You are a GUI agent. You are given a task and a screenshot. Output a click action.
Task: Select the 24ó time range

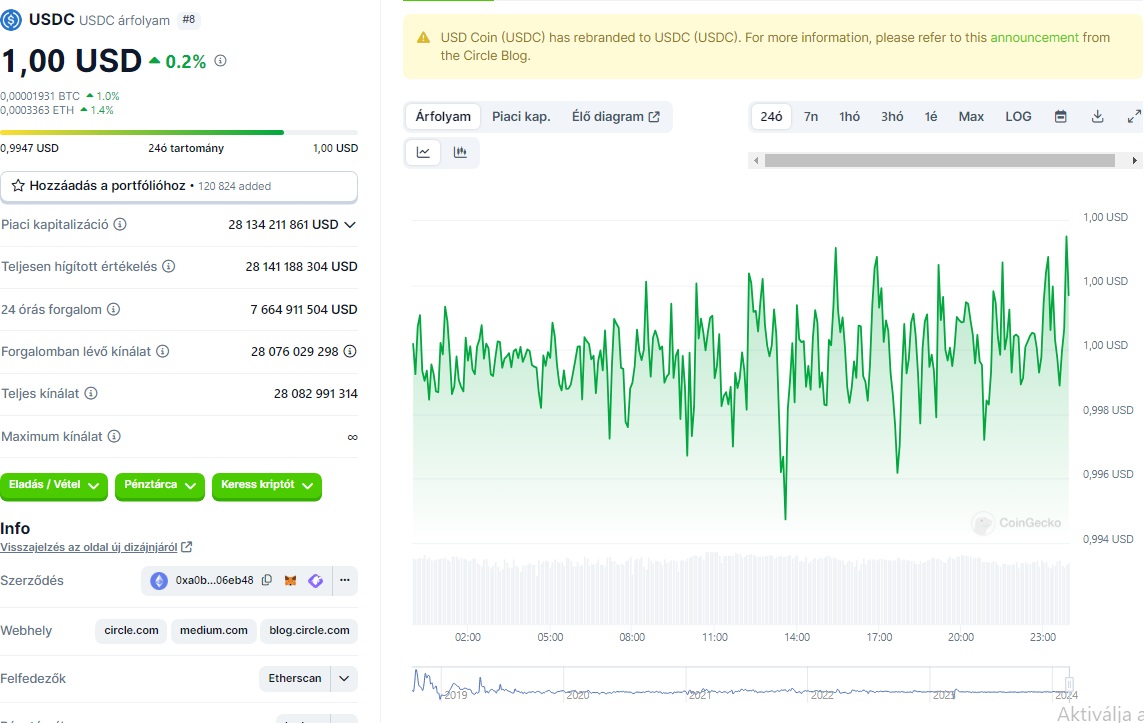(771, 117)
